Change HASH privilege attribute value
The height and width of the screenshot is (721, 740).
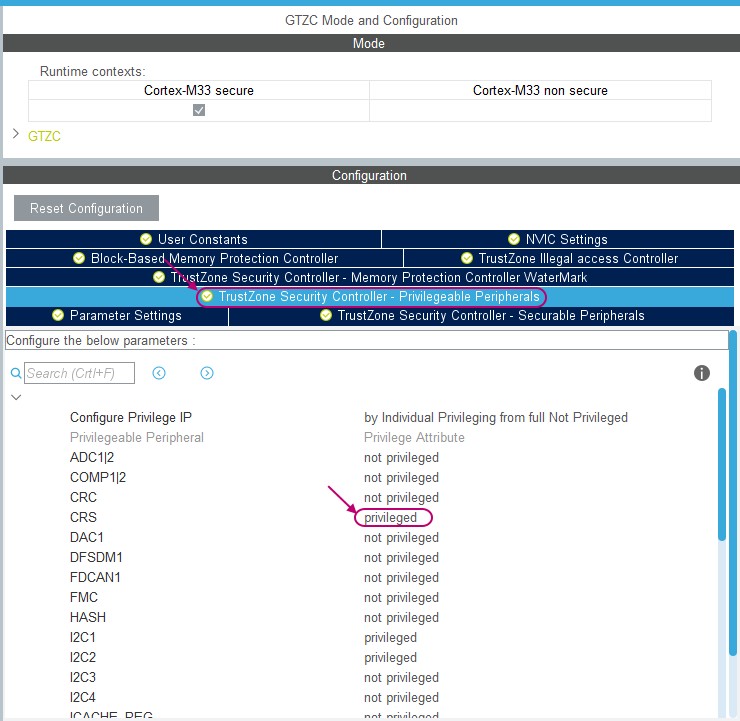point(401,618)
